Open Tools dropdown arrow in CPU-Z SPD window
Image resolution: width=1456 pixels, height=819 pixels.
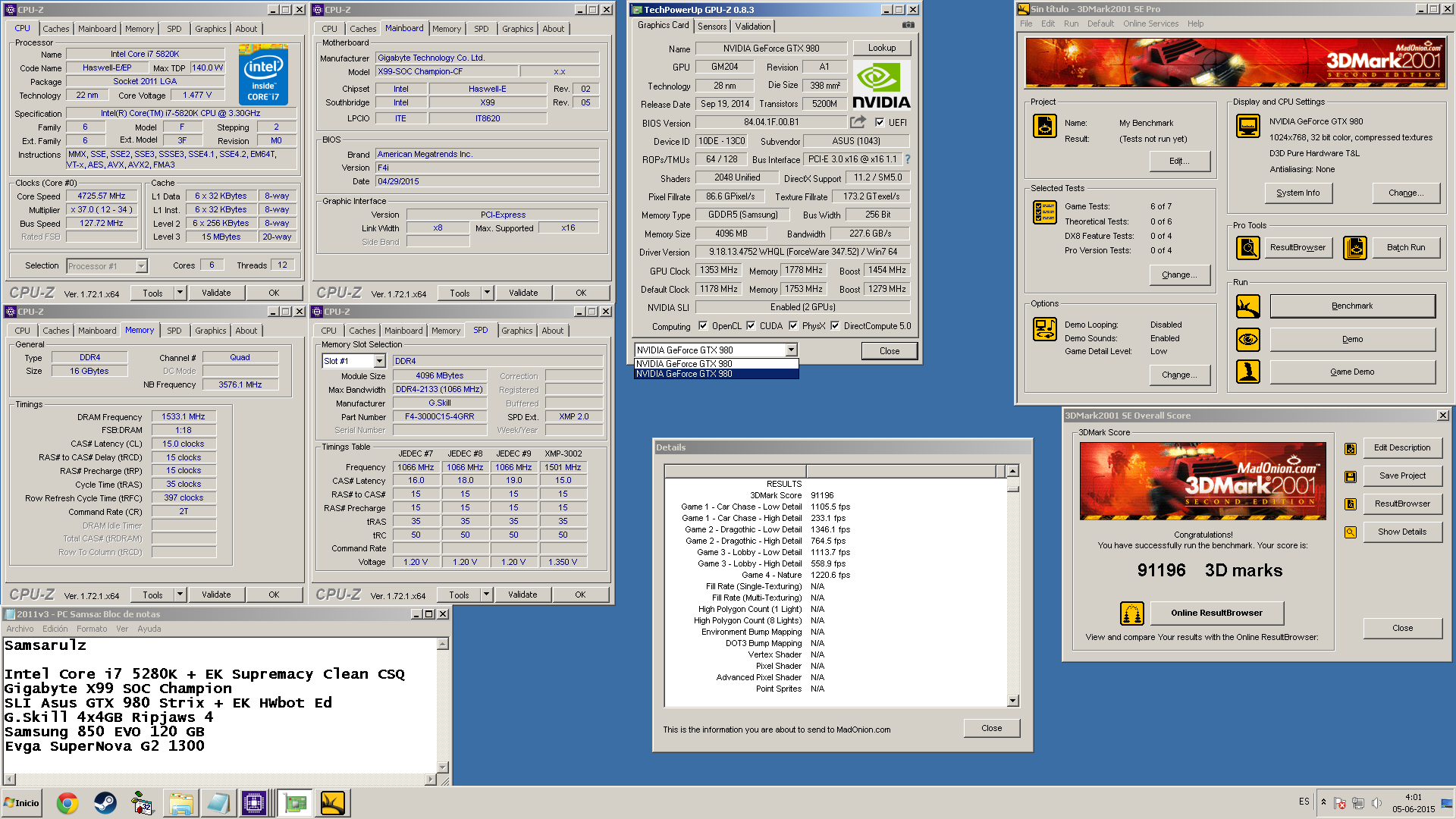point(486,595)
